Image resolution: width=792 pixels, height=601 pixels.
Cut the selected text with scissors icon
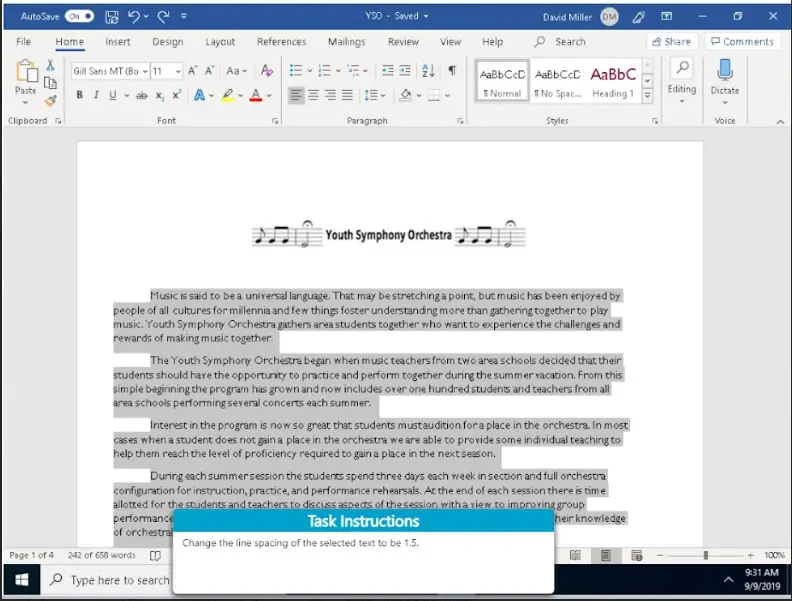[50, 65]
